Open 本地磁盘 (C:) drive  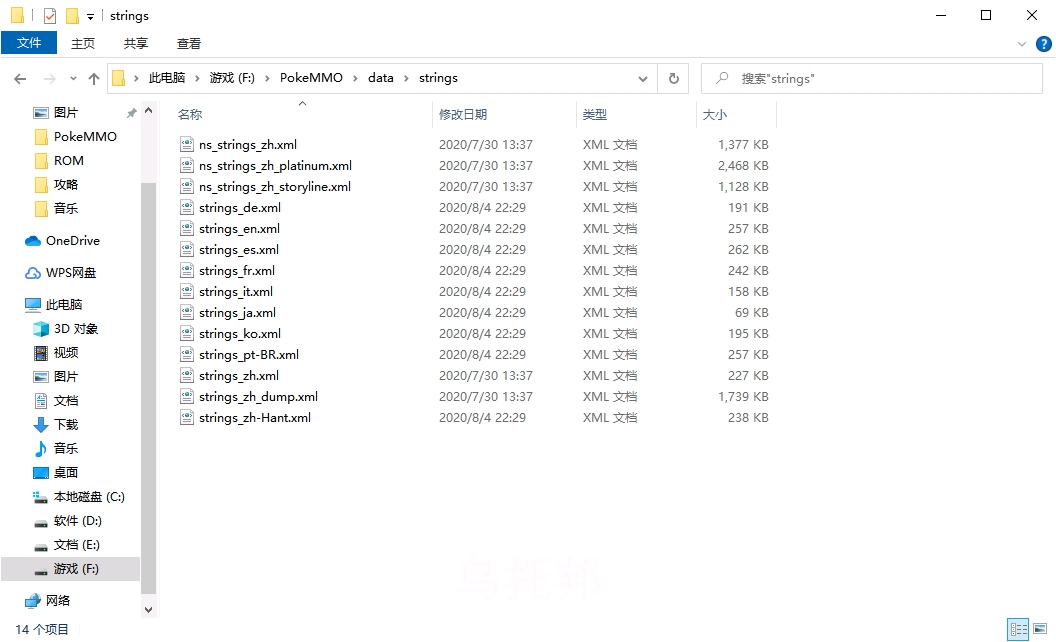(89, 496)
